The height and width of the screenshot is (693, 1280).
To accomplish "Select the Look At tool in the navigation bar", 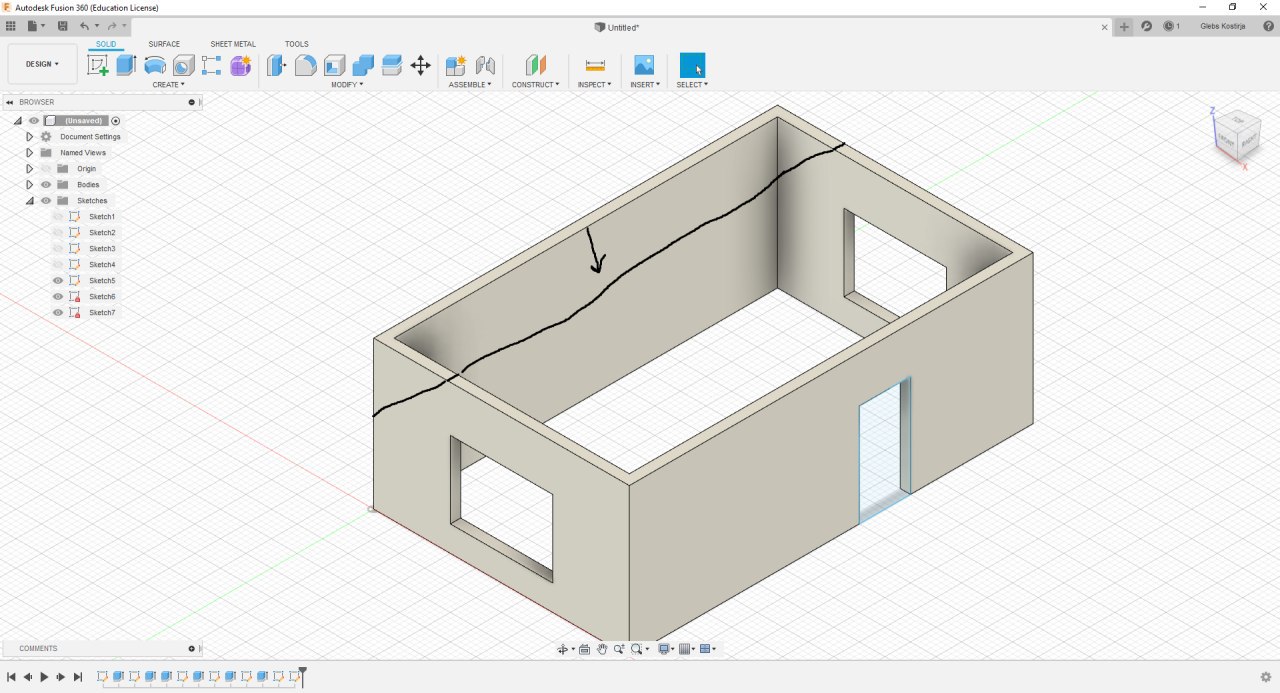I will click(584, 649).
